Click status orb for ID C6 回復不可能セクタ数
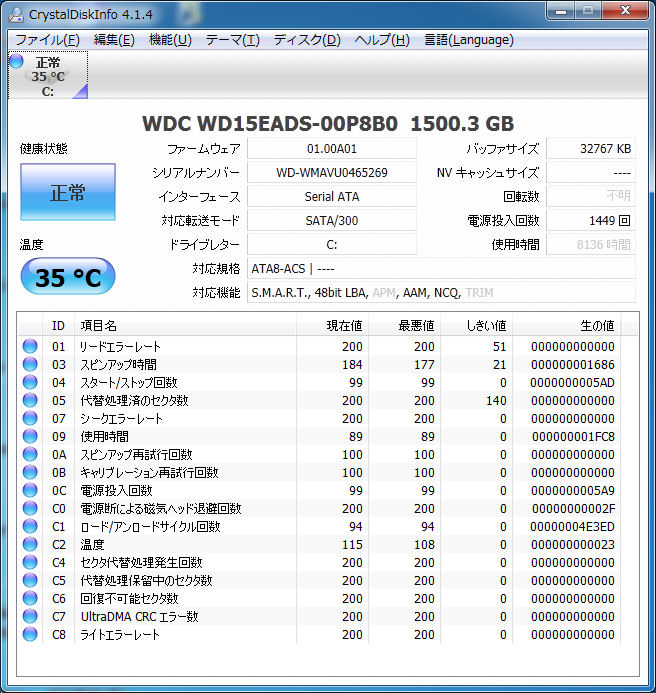Image resolution: width=656 pixels, height=693 pixels. pos(30,598)
